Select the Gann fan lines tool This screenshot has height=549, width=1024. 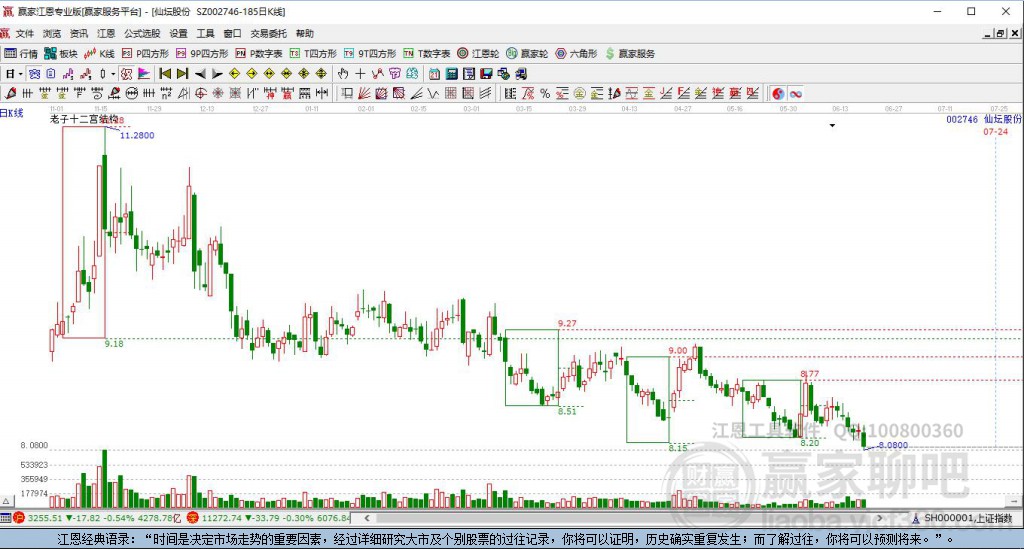point(364,93)
